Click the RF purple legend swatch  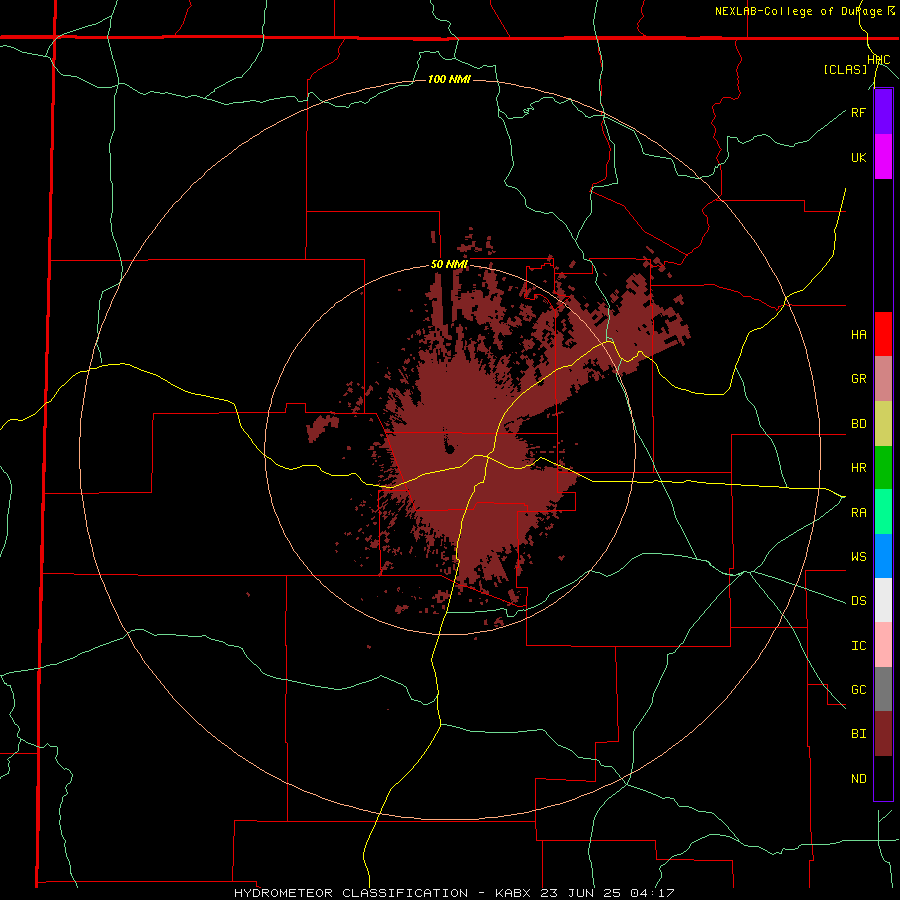pos(883,112)
